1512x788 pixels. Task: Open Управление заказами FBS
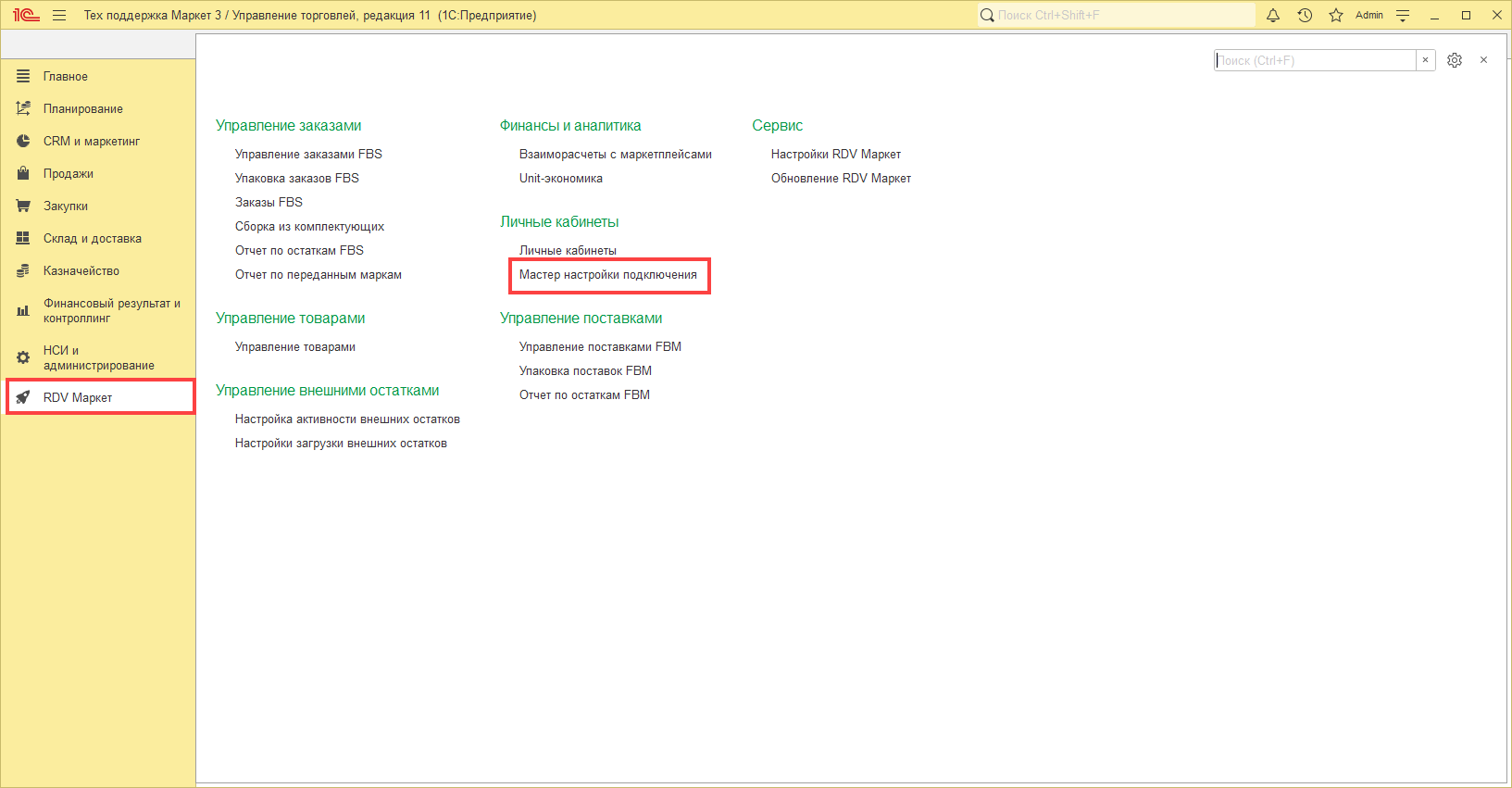click(308, 154)
